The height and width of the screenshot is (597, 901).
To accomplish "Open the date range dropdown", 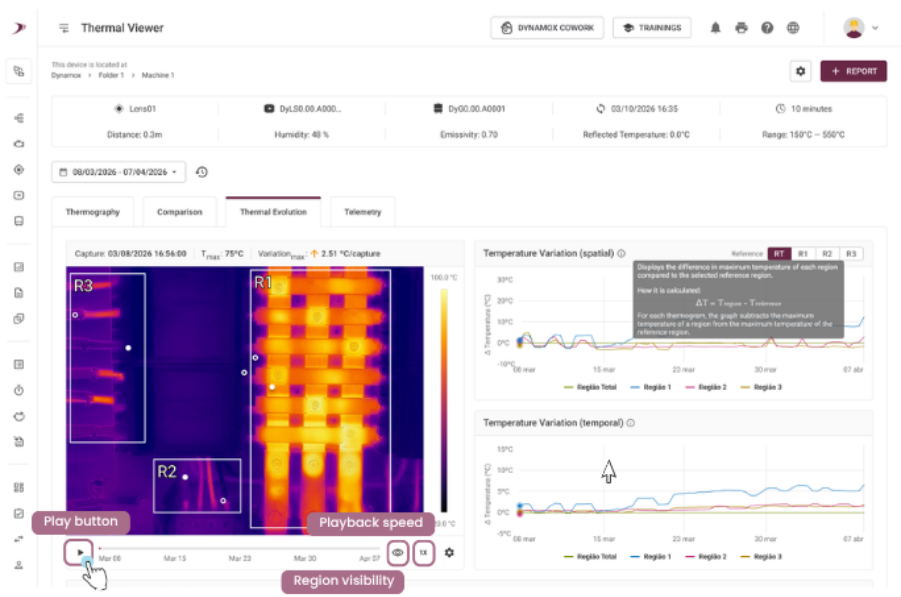I will coord(119,172).
